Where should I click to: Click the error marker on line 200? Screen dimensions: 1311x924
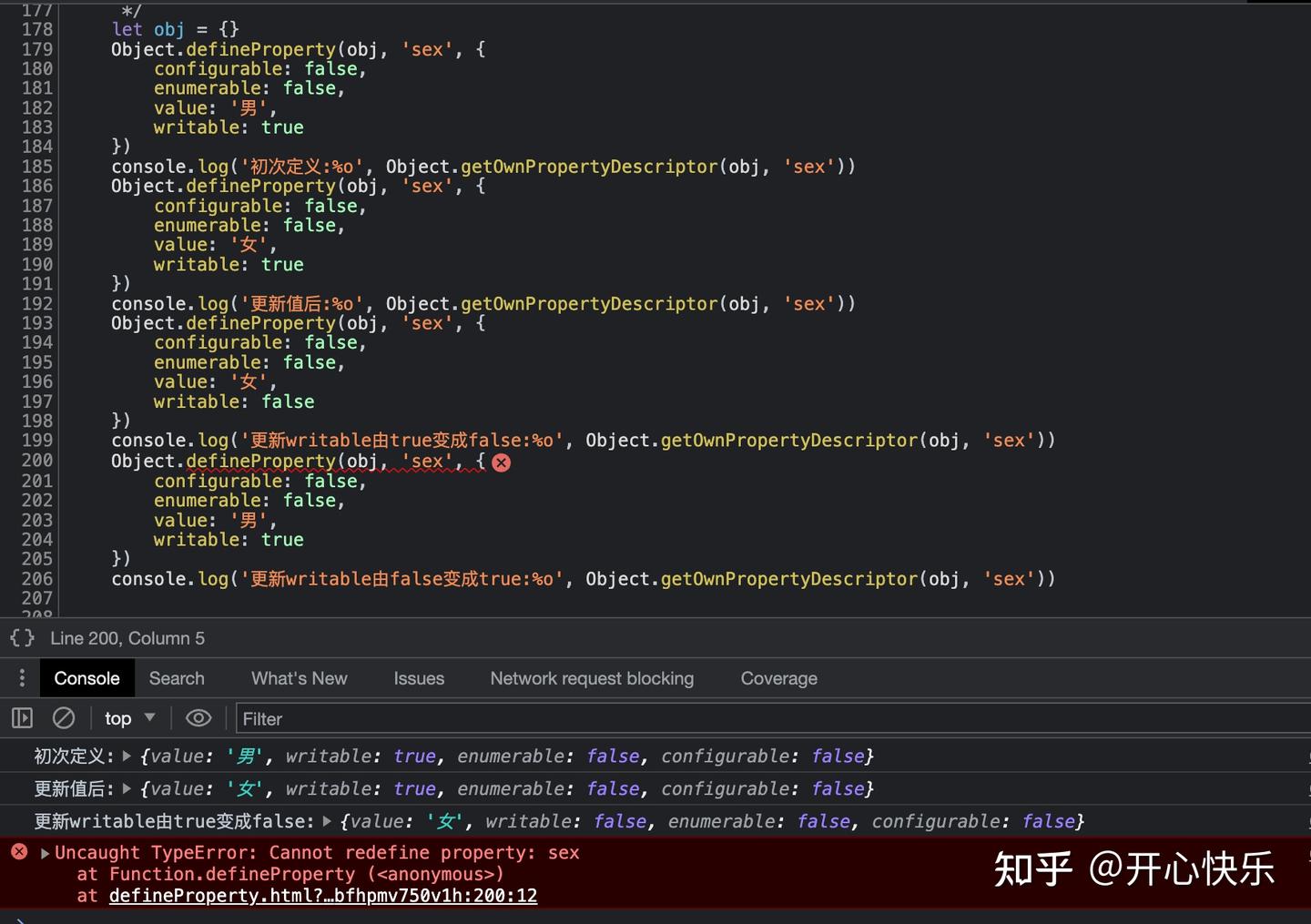coord(502,462)
